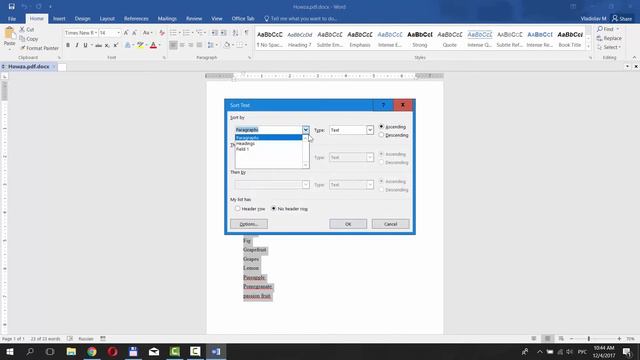Click the taskbar search magnifier icon
This screenshot has height=360, width=640.
[30, 351]
